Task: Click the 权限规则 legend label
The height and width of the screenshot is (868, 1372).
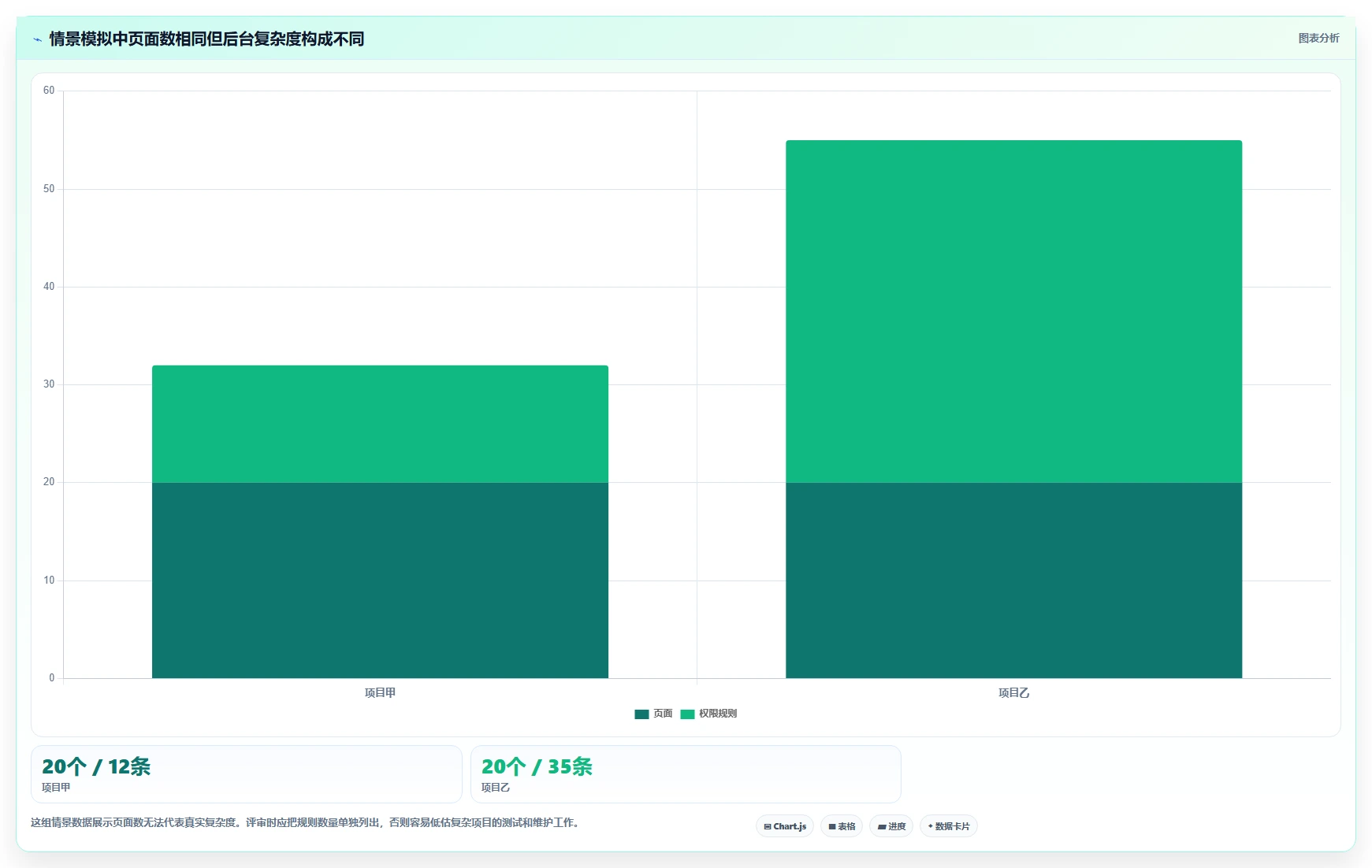Action: click(x=718, y=714)
